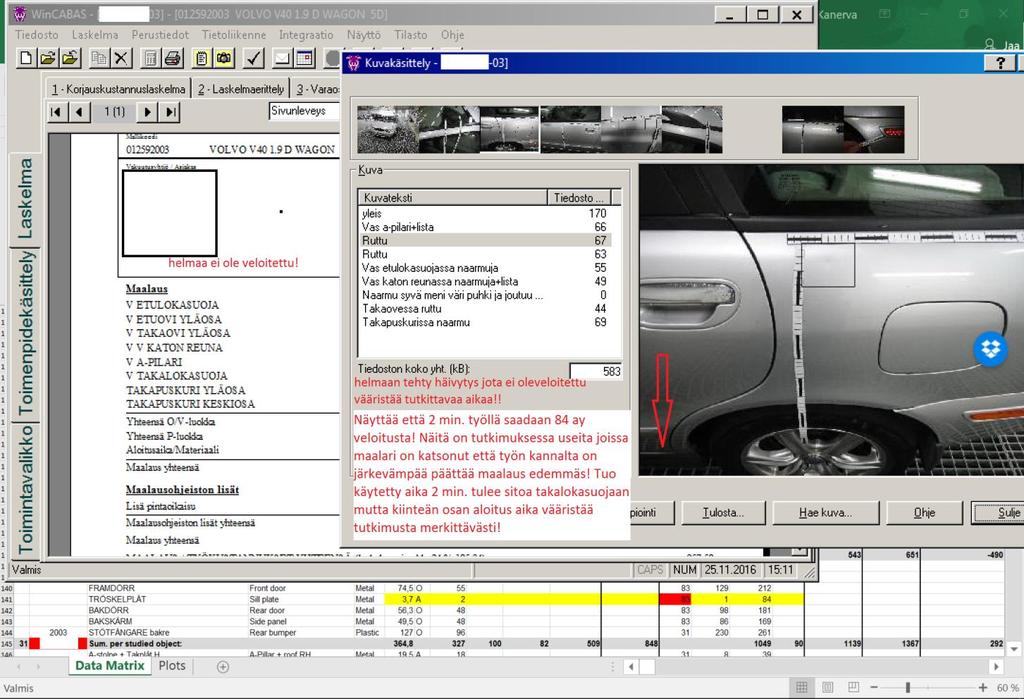Click the Hae kuva... button
Image resolution: width=1024 pixels, height=699 pixels.
coord(825,513)
